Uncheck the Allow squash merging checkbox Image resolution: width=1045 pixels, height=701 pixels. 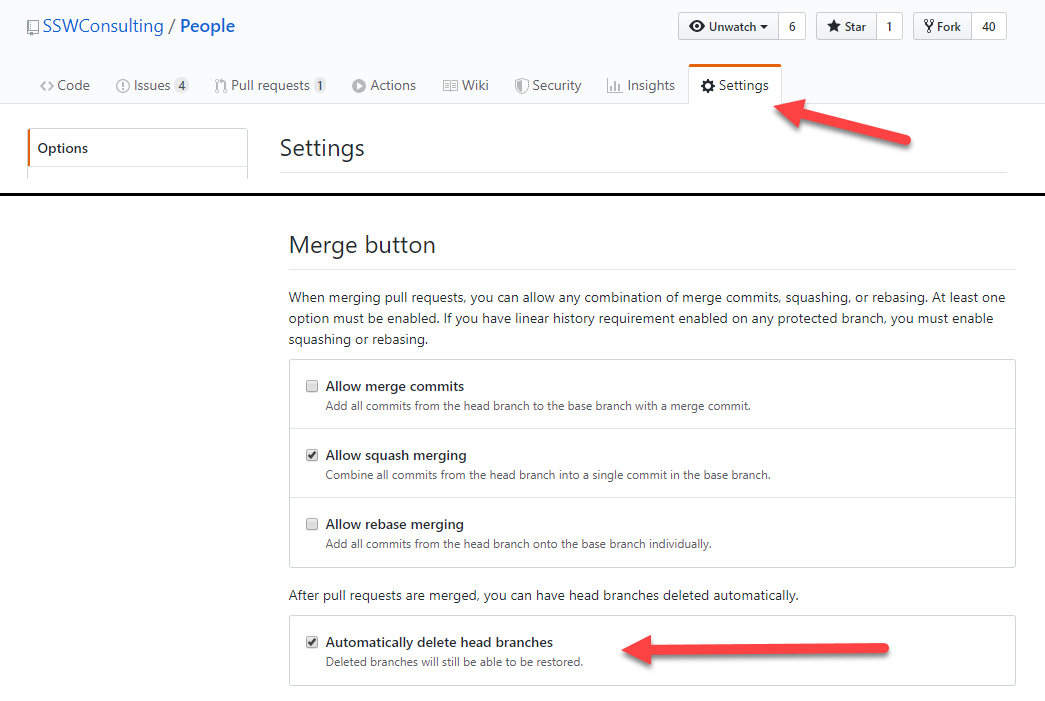click(x=312, y=455)
